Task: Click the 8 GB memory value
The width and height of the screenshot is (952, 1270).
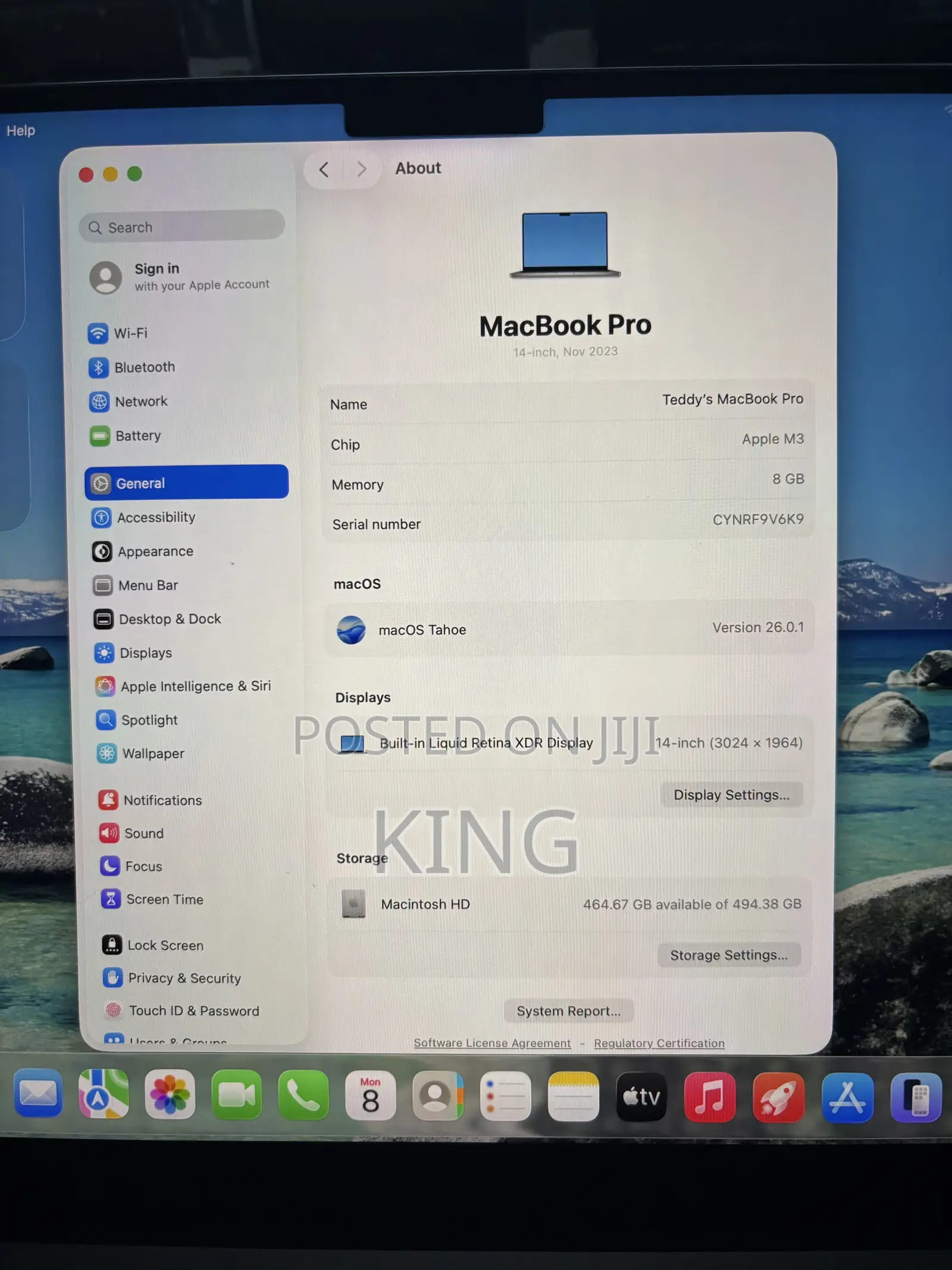Action: [x=788, y=479]
